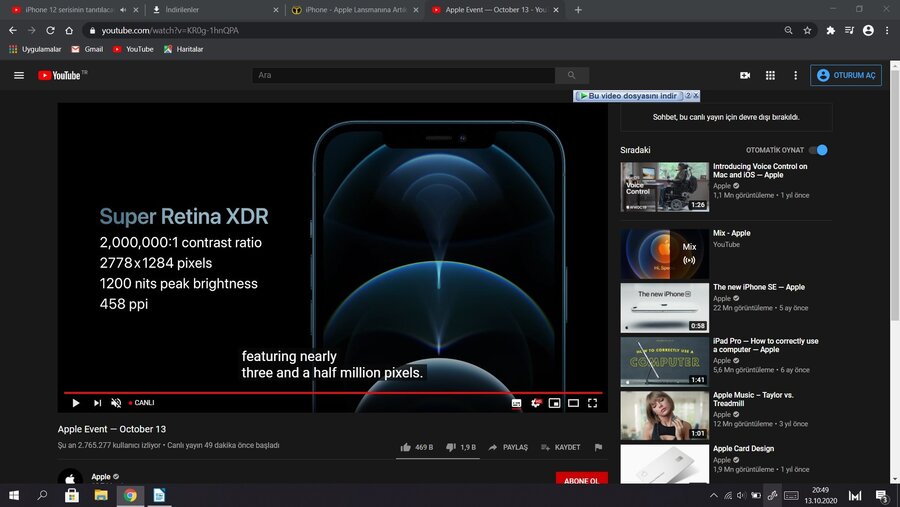
Task: Select the Apple Event October 13 tab
Action: [x=494, y=10]
